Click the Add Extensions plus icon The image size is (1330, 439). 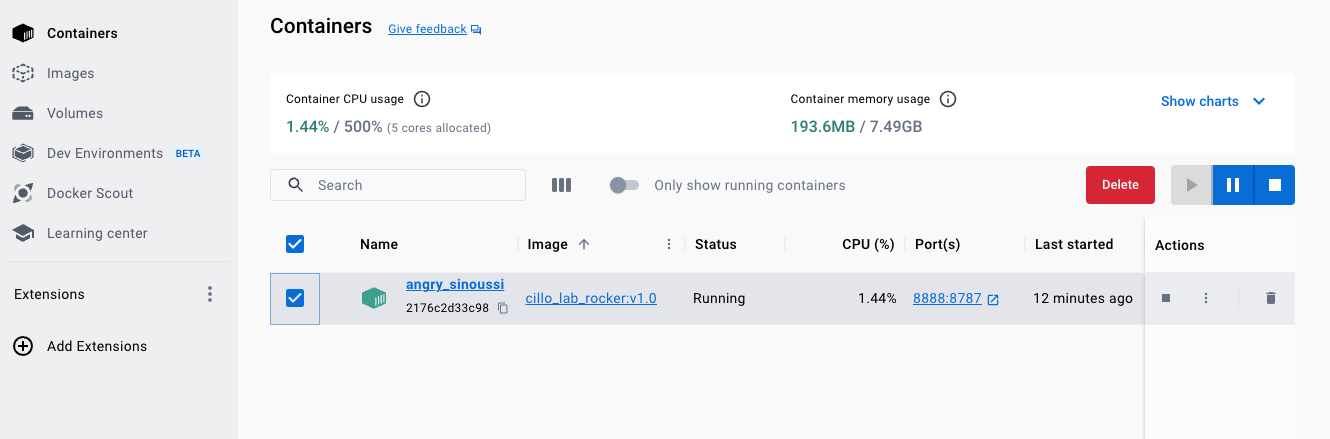point(23,346)
